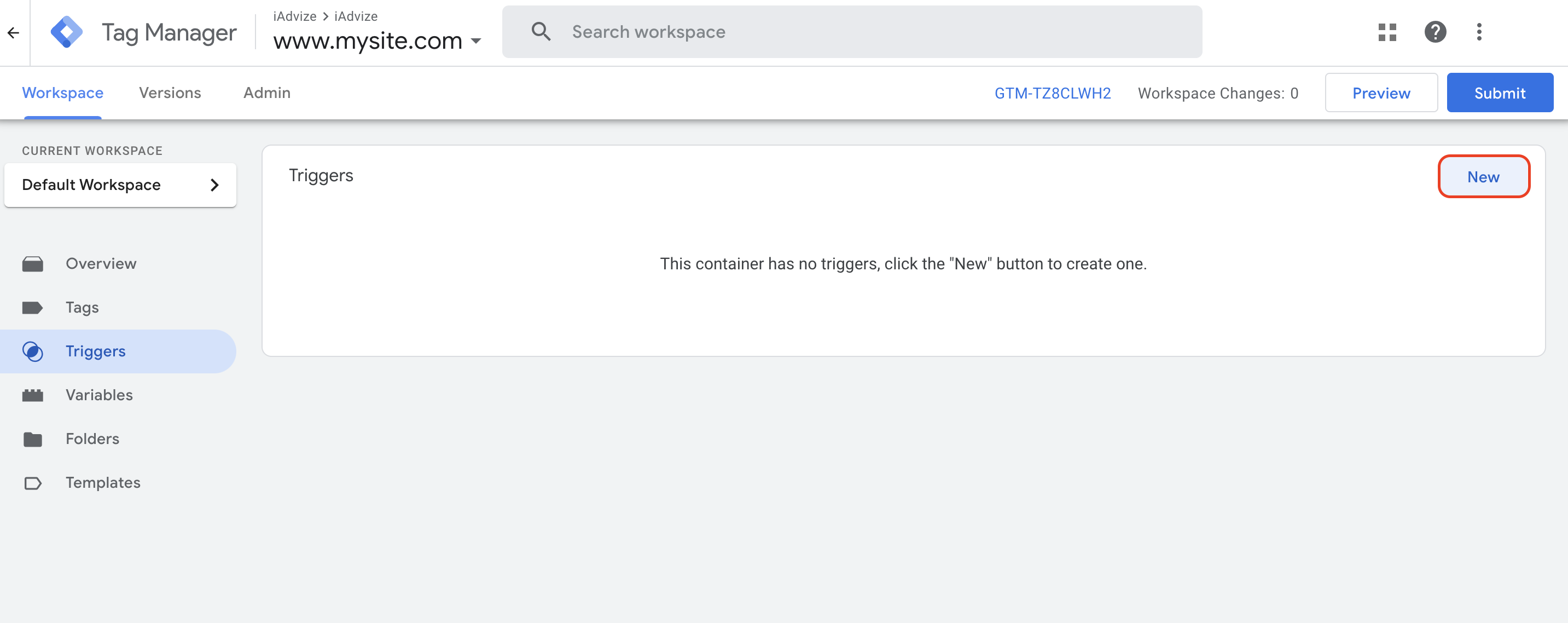Click the Variables brick icon
1568x623 pixels.
click(x=33, y=395)
